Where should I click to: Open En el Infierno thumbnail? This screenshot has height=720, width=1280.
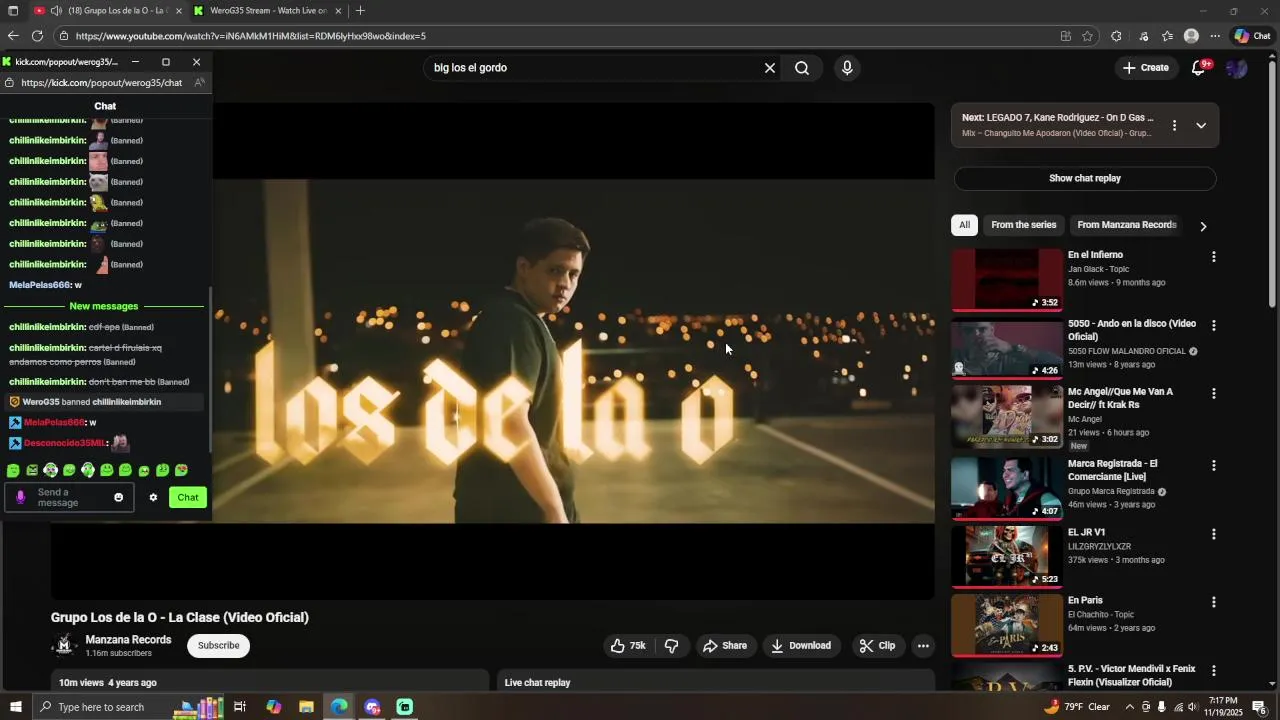coord(1006,280)
